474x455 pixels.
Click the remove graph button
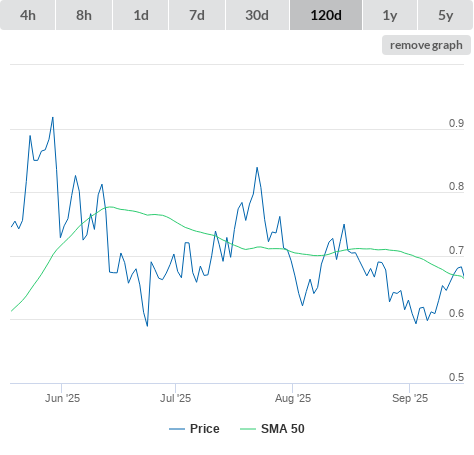[426, 45]
